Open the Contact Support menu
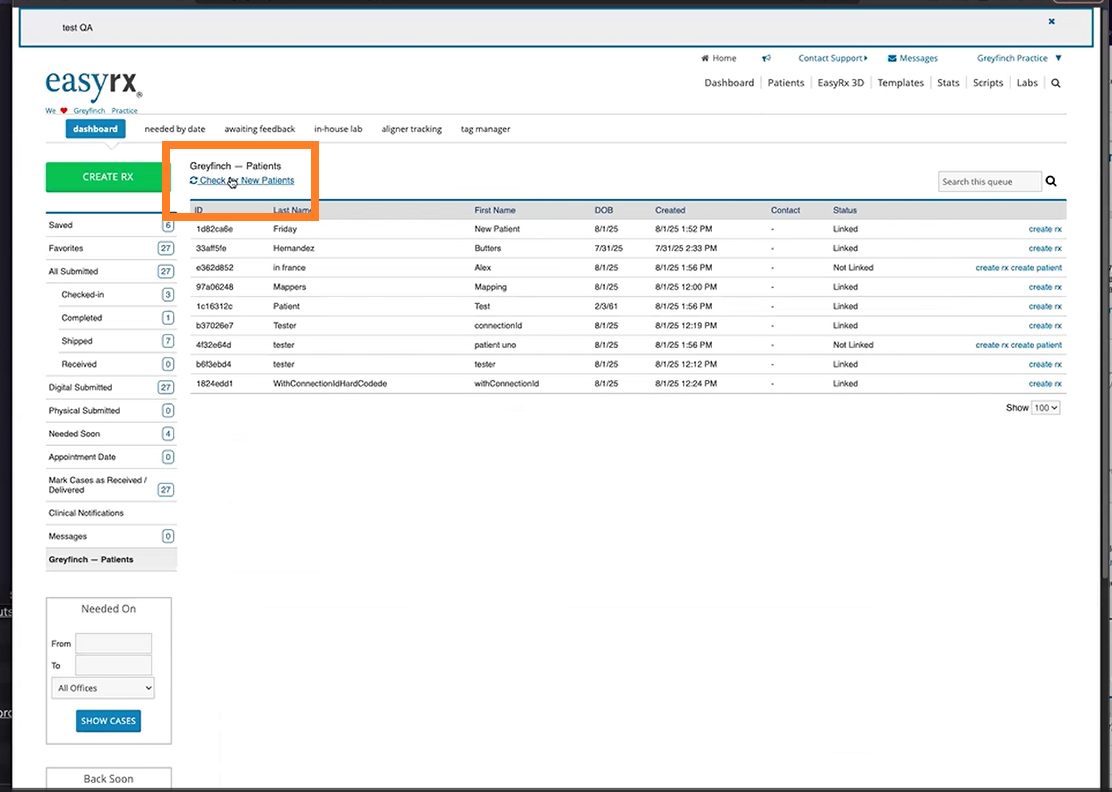This screenshot has height=792, width=1112. click(833, 58)
